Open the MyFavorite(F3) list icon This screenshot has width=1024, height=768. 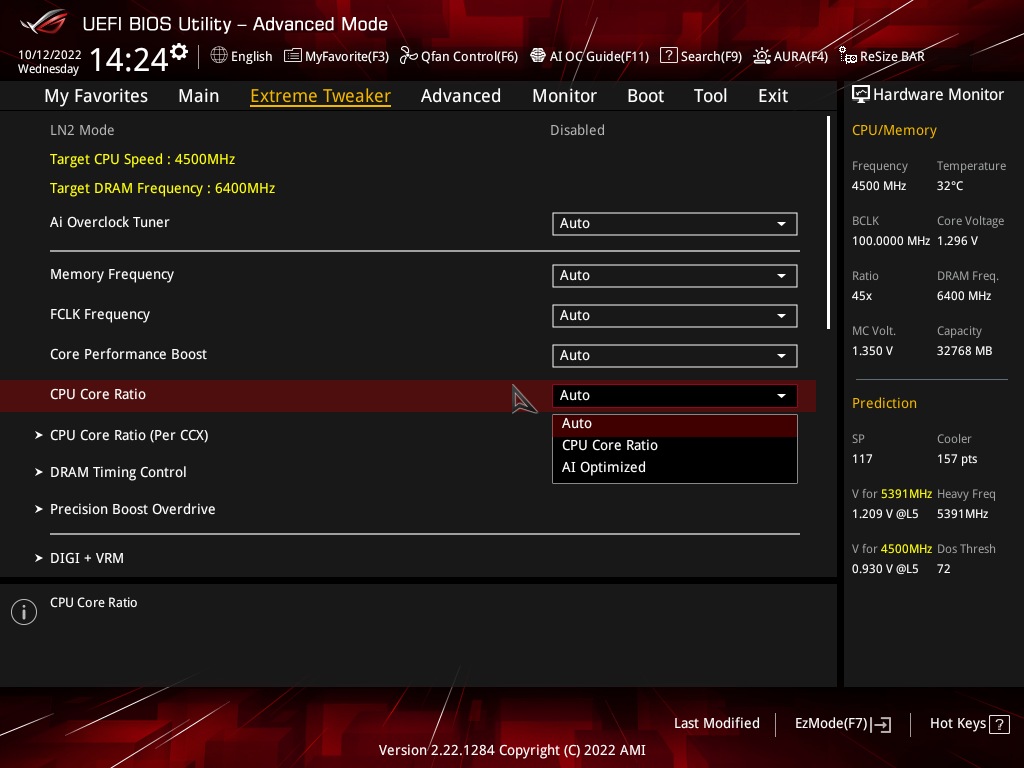(x=293, y=56)
